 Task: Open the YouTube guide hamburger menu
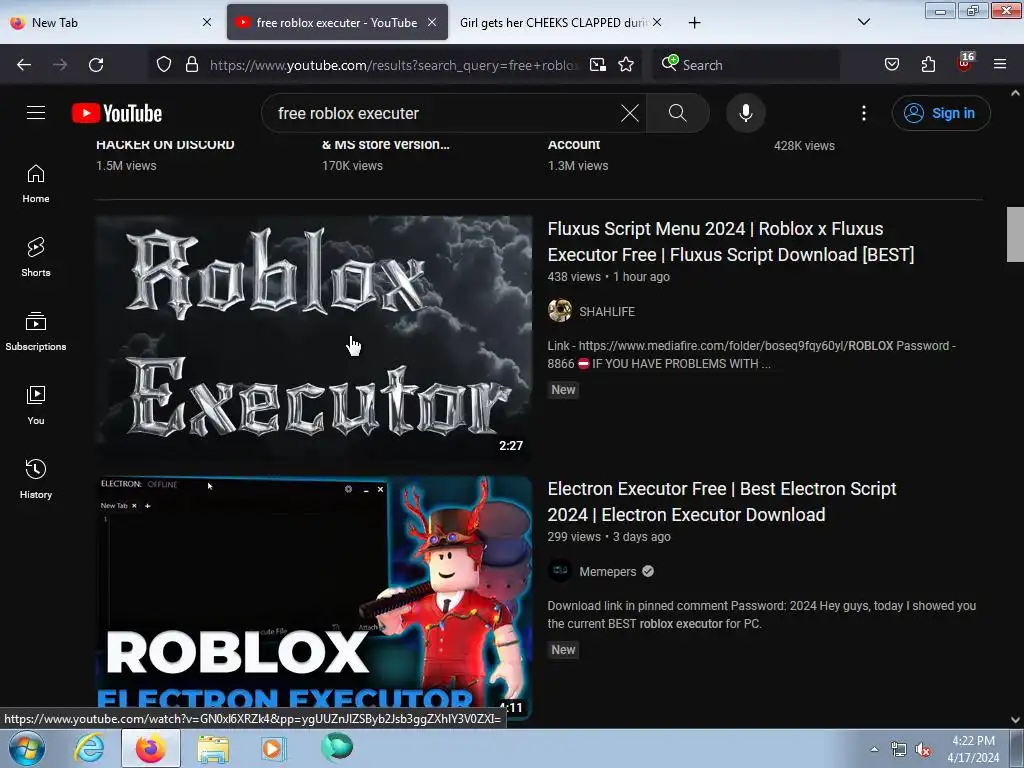(36, 113)
